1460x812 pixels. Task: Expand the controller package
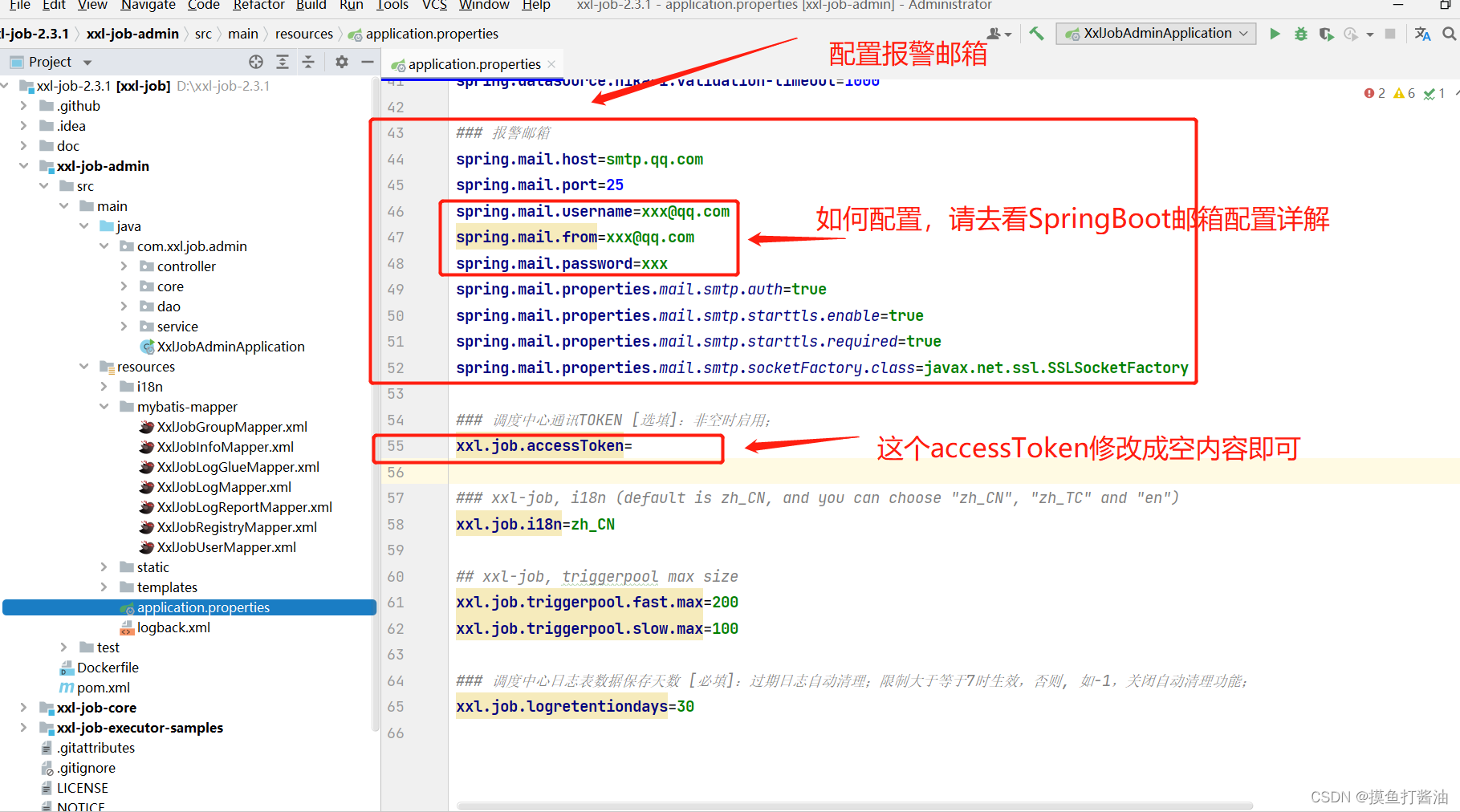(124, 266)
